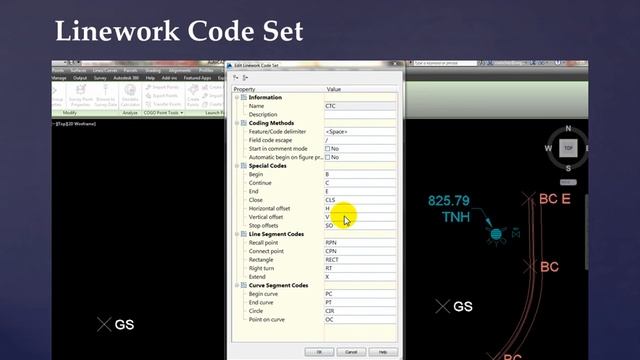
Task: Collapse the Line Segment Codes category
Action: pos(237,234)
